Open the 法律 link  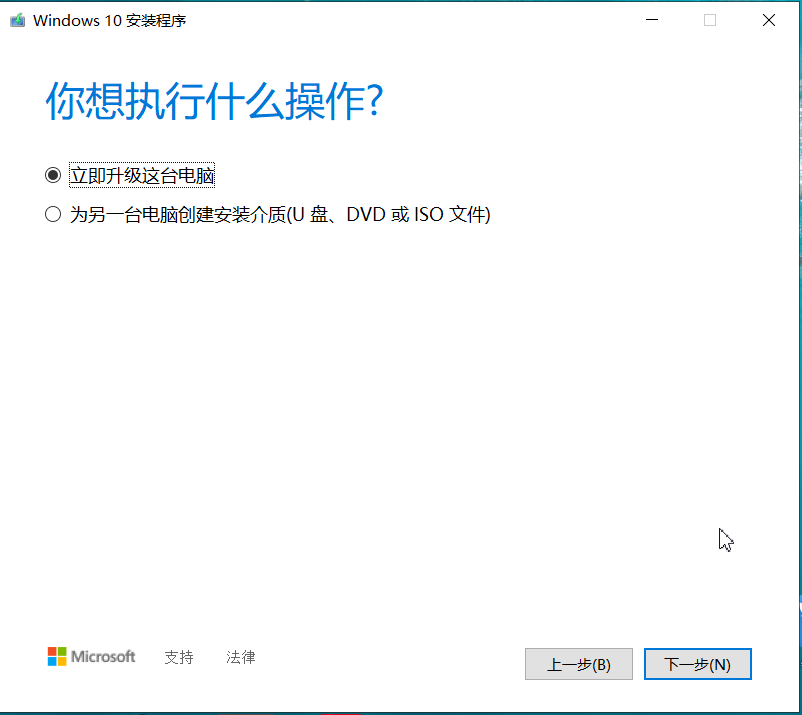(240, 657)
